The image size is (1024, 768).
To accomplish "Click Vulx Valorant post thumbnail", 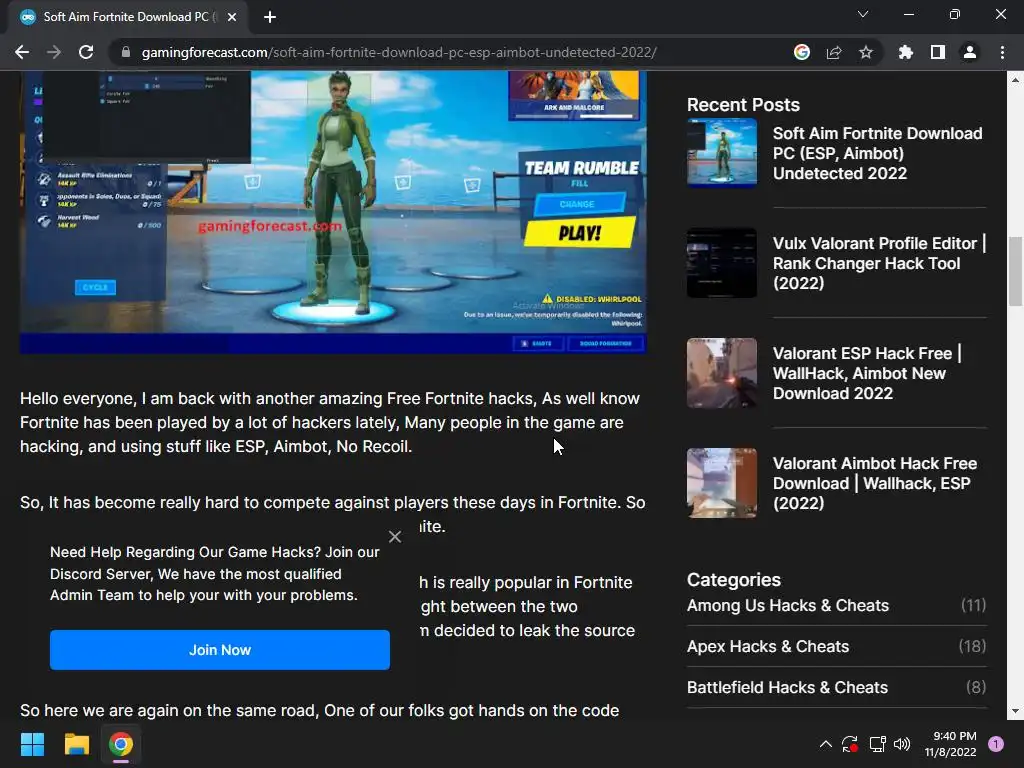I will pos(722,263).
